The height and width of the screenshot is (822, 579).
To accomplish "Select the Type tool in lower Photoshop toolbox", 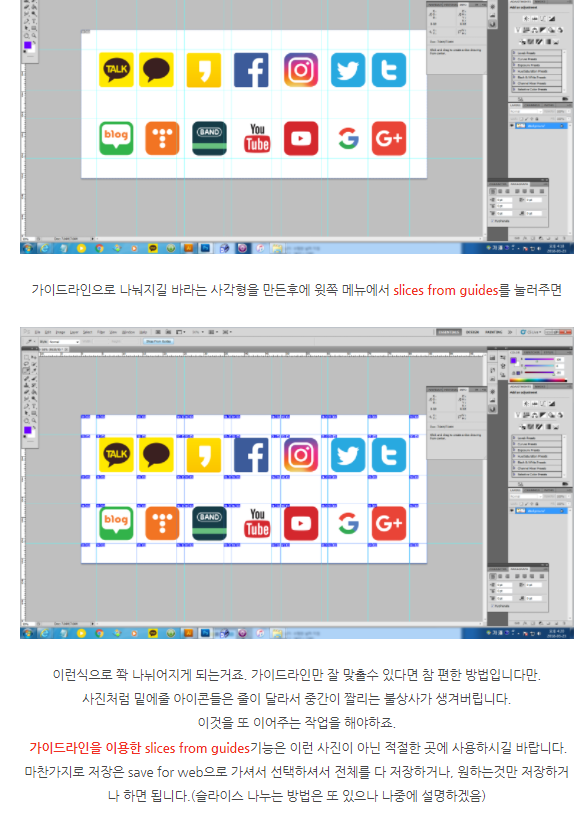I will click(34, 406).
